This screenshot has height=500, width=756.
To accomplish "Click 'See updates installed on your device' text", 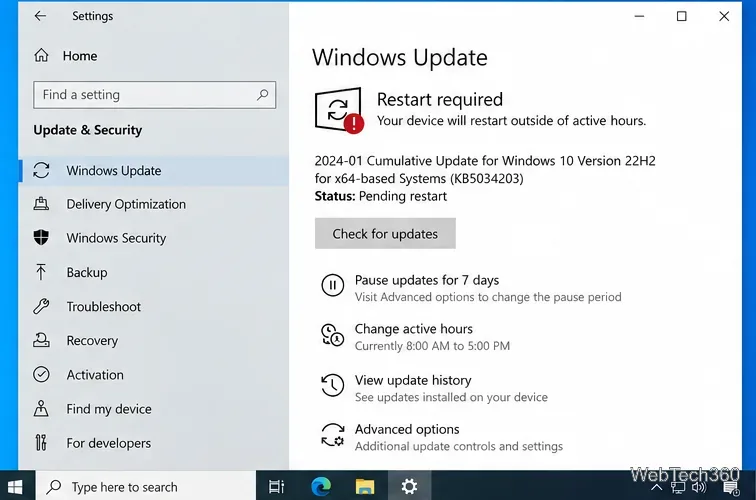I will pos(451,397).
